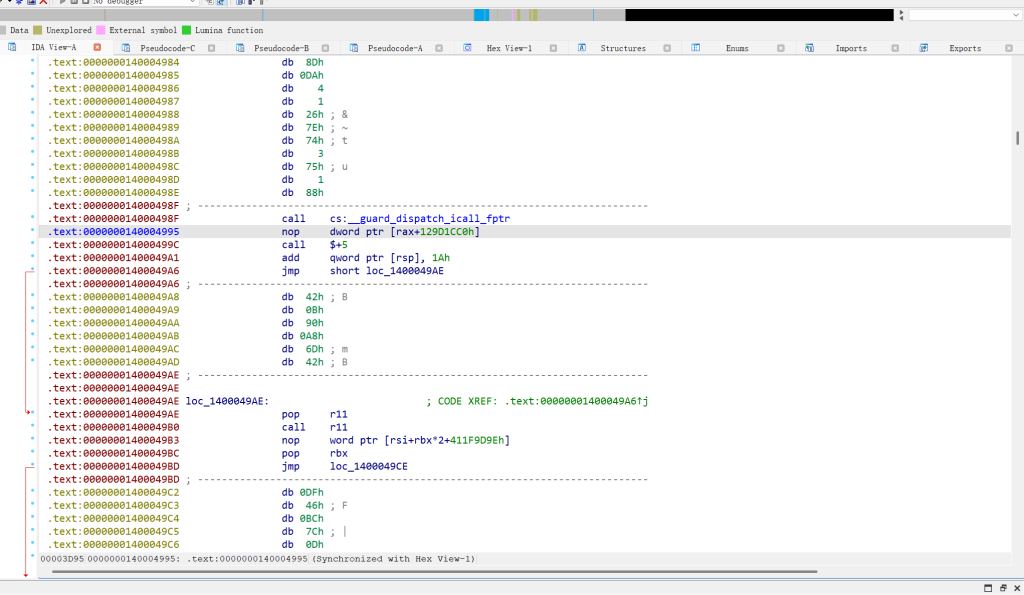Image resolution: width=1024 pixels, height=595 pixels.
Task: Click the Lumina function green legend swatch
Action: click(187, 31)
